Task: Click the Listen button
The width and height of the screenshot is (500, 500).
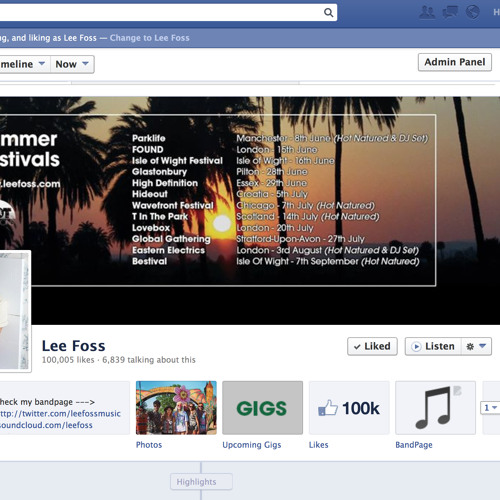Action: 433,346
